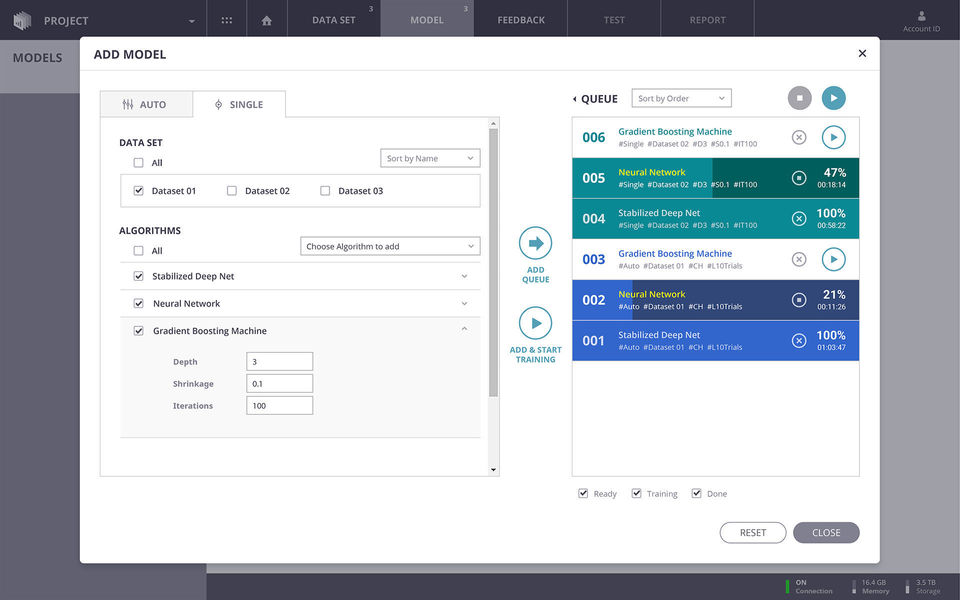960x600 pixels.
Task: Go to home icon
Action: coord(266,20)
